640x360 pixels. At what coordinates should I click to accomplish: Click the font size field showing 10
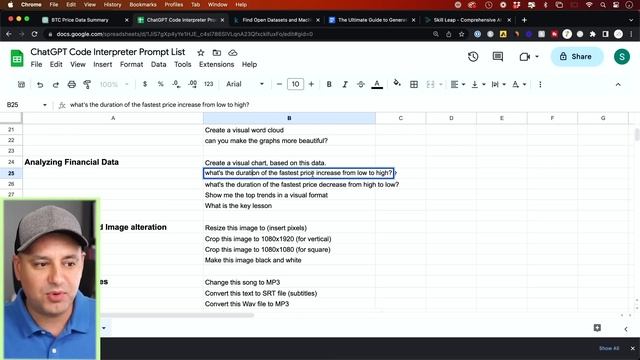(x=295, y=84)
